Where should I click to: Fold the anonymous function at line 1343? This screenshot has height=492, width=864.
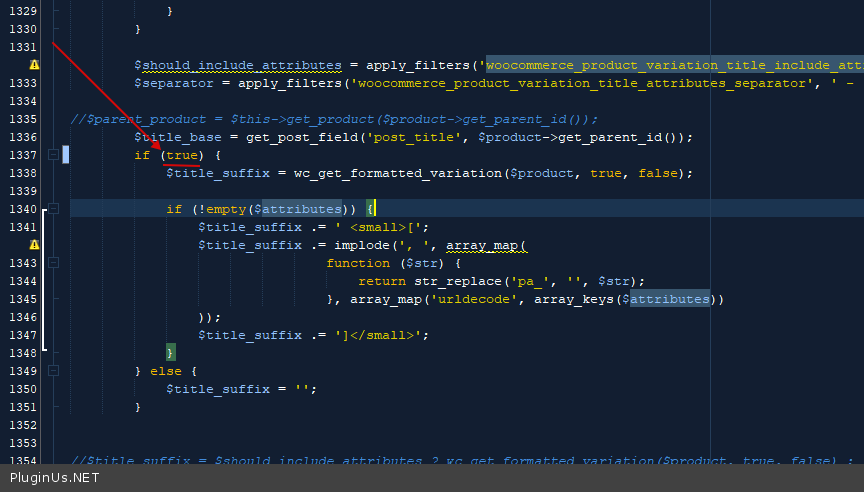point(53,263)
